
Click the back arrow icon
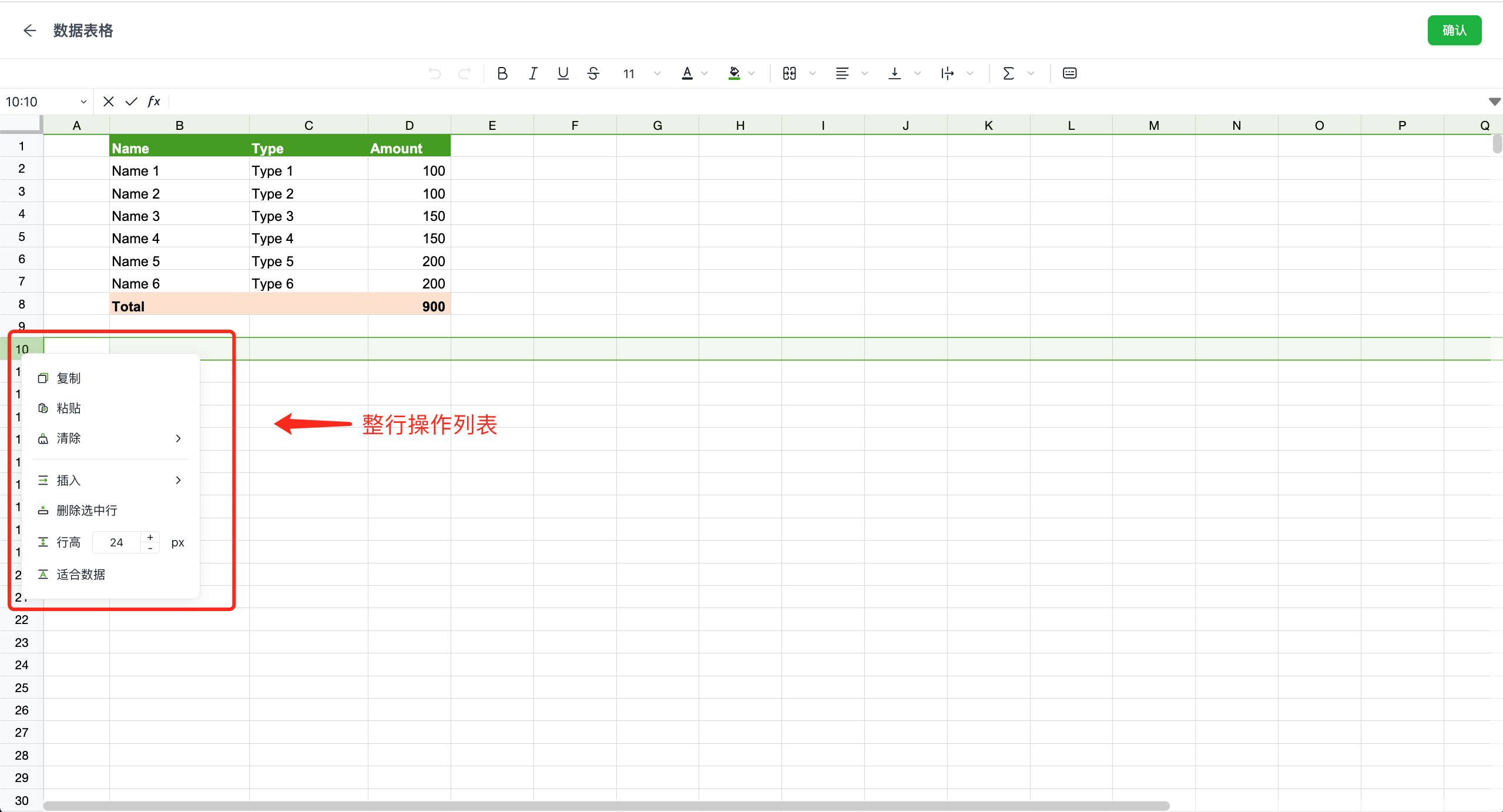29,31
